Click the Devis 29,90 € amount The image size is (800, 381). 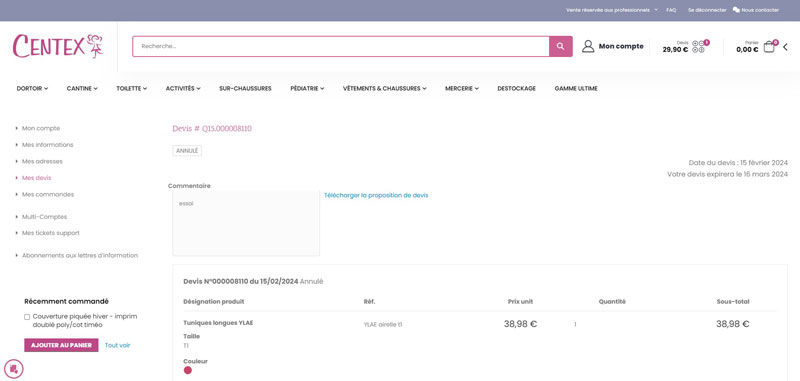click(675, 49)
